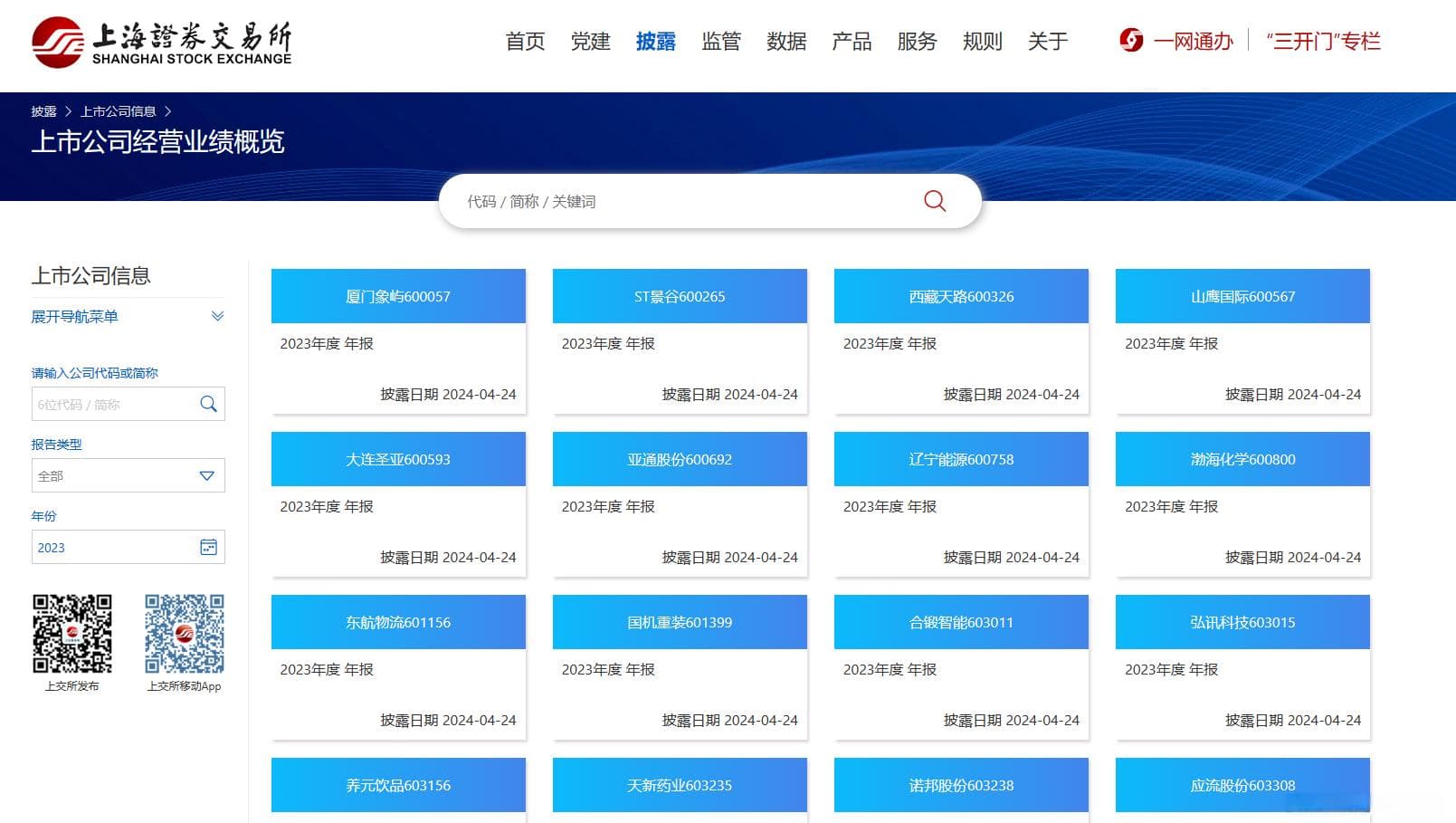
Task: Click the 上交所发布 QR code
Action: click(x=72, y=634)
